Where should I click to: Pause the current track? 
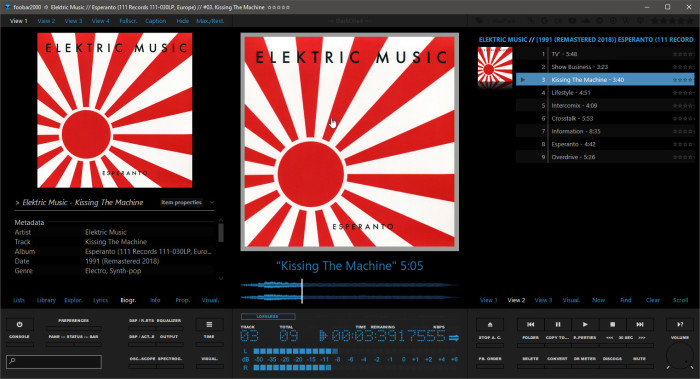tap(558, 325)
